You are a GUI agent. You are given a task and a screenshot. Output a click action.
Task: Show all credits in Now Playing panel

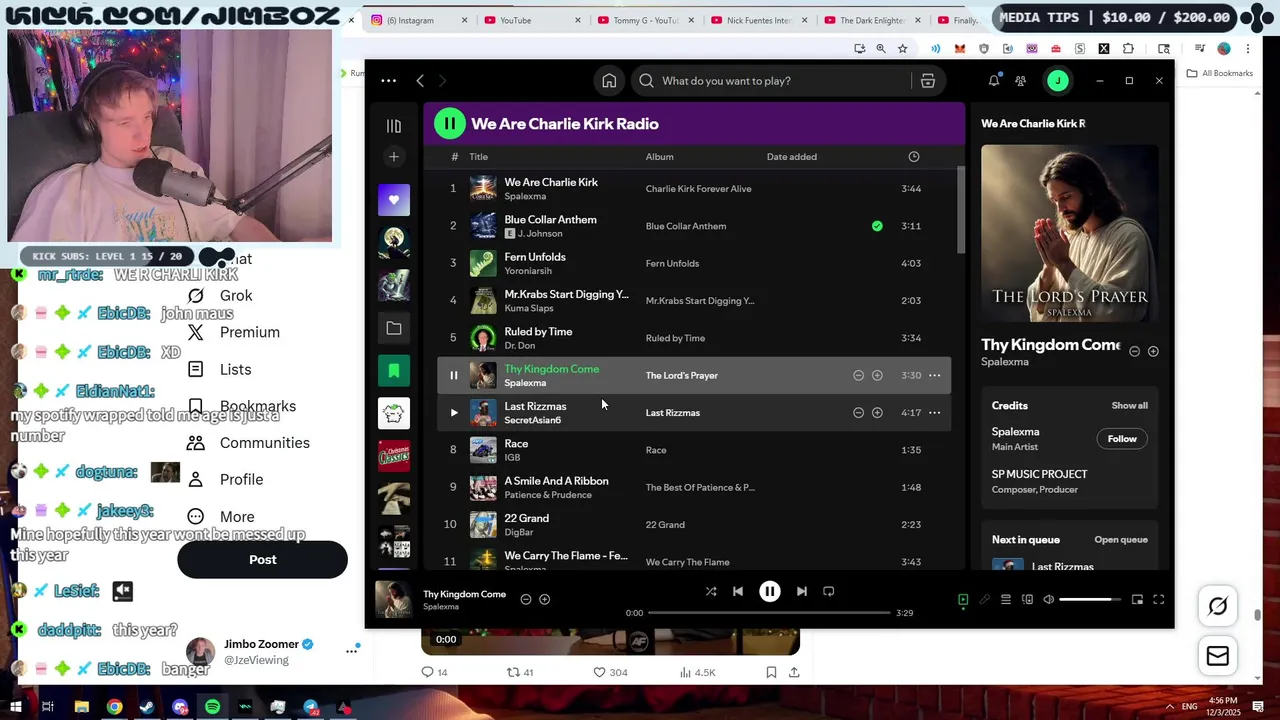pyautogui.click(x=1129, y=406)
